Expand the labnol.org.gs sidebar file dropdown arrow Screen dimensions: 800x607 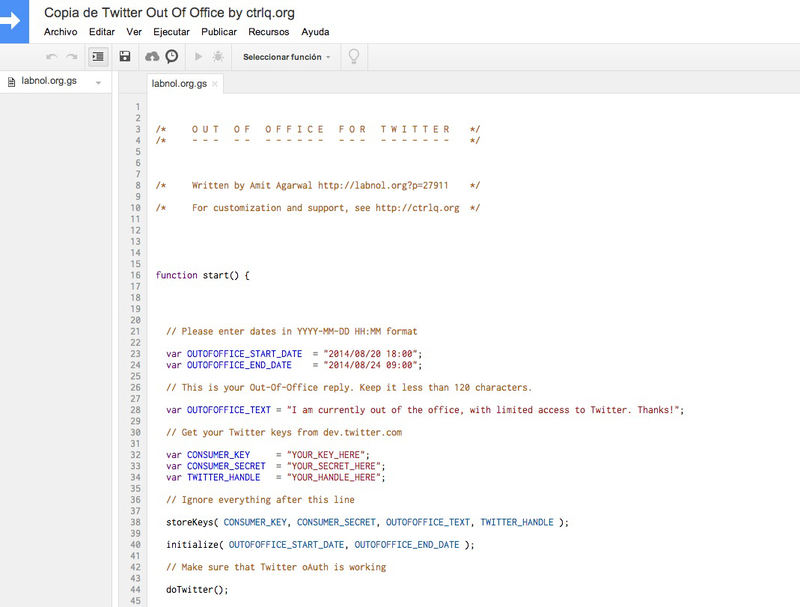coord(98,83)
